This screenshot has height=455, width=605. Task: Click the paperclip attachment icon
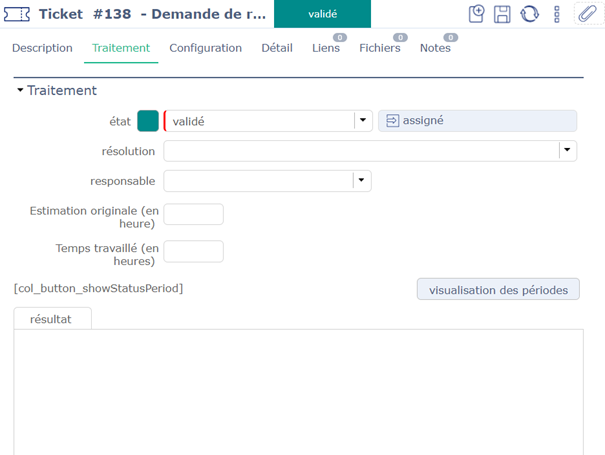pos(587,14)
